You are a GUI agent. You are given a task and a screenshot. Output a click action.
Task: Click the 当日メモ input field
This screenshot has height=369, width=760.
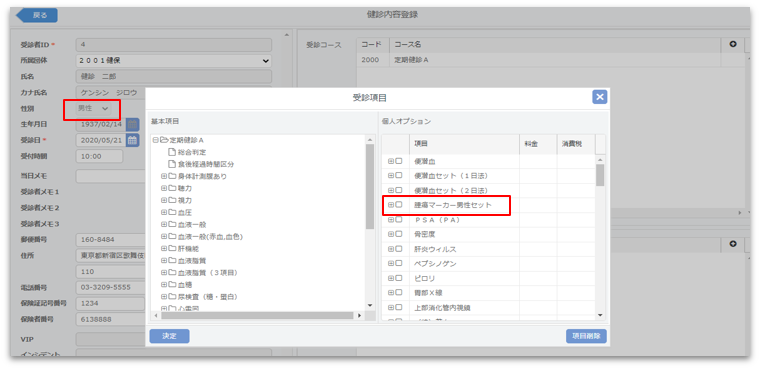(111, 176)
